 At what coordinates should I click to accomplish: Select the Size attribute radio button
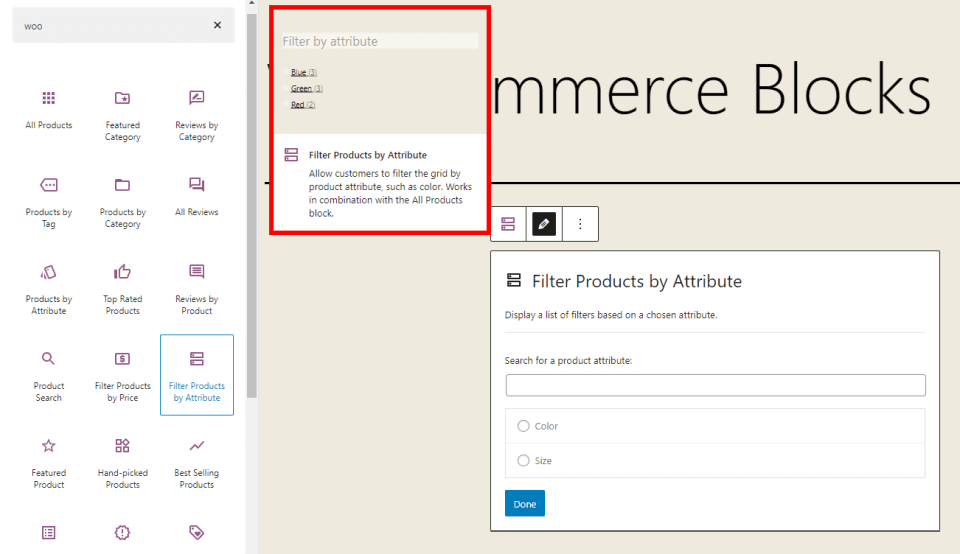pos(523,461)
